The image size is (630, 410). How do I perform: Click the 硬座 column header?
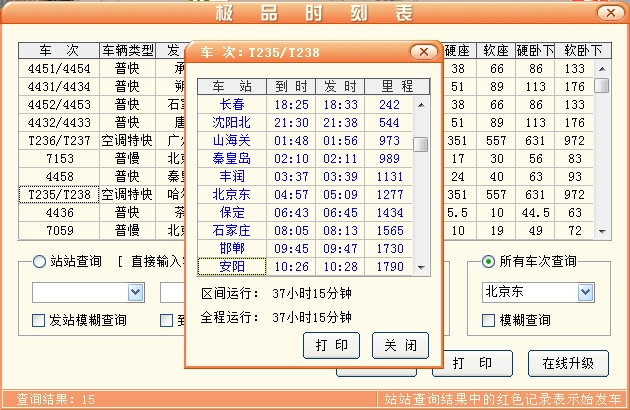coord(458,50)
